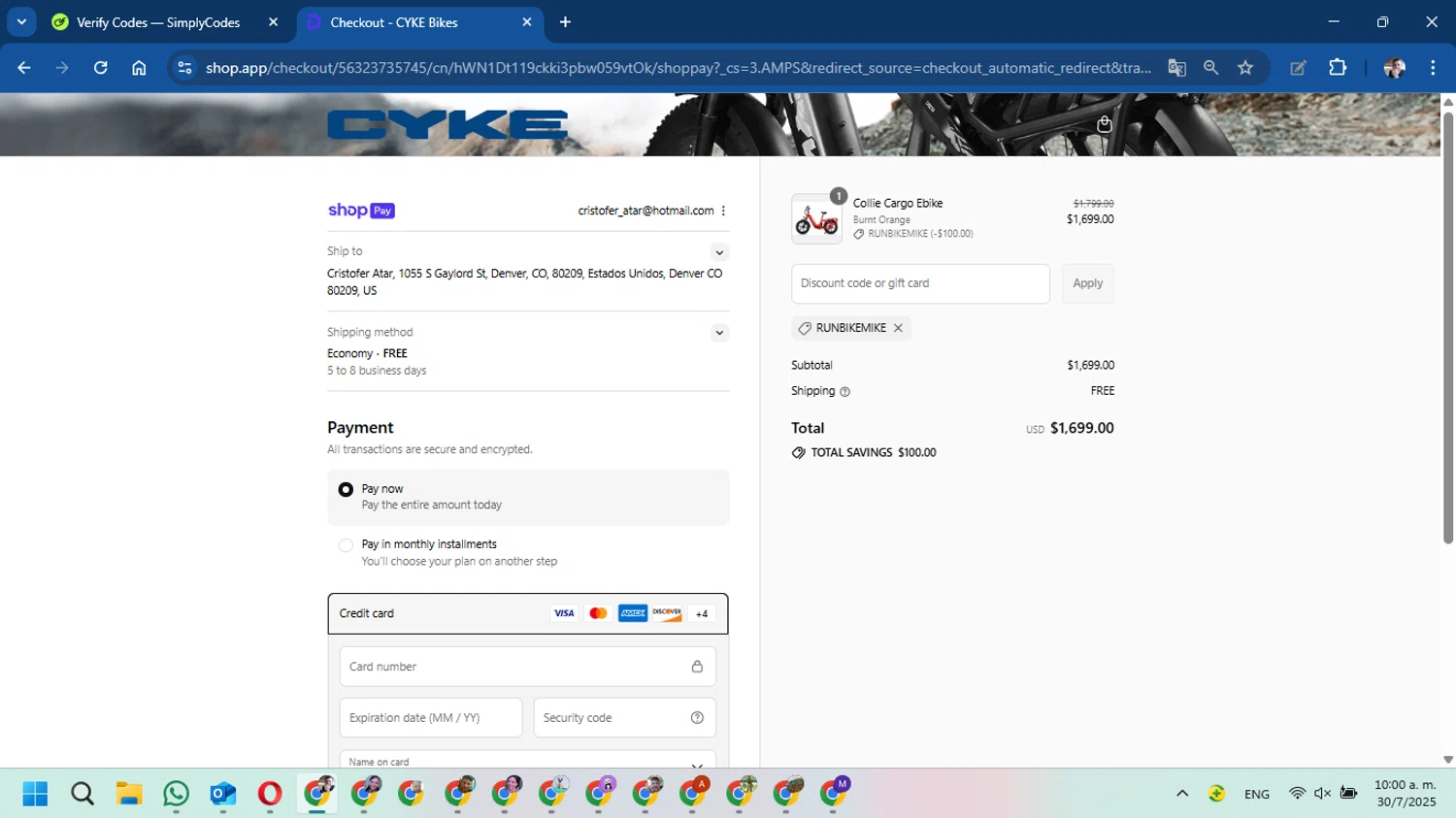The height and width of the screenshot is (818, 1456).
Task: Click the Shop Pay logo
Action: point(361,211)
